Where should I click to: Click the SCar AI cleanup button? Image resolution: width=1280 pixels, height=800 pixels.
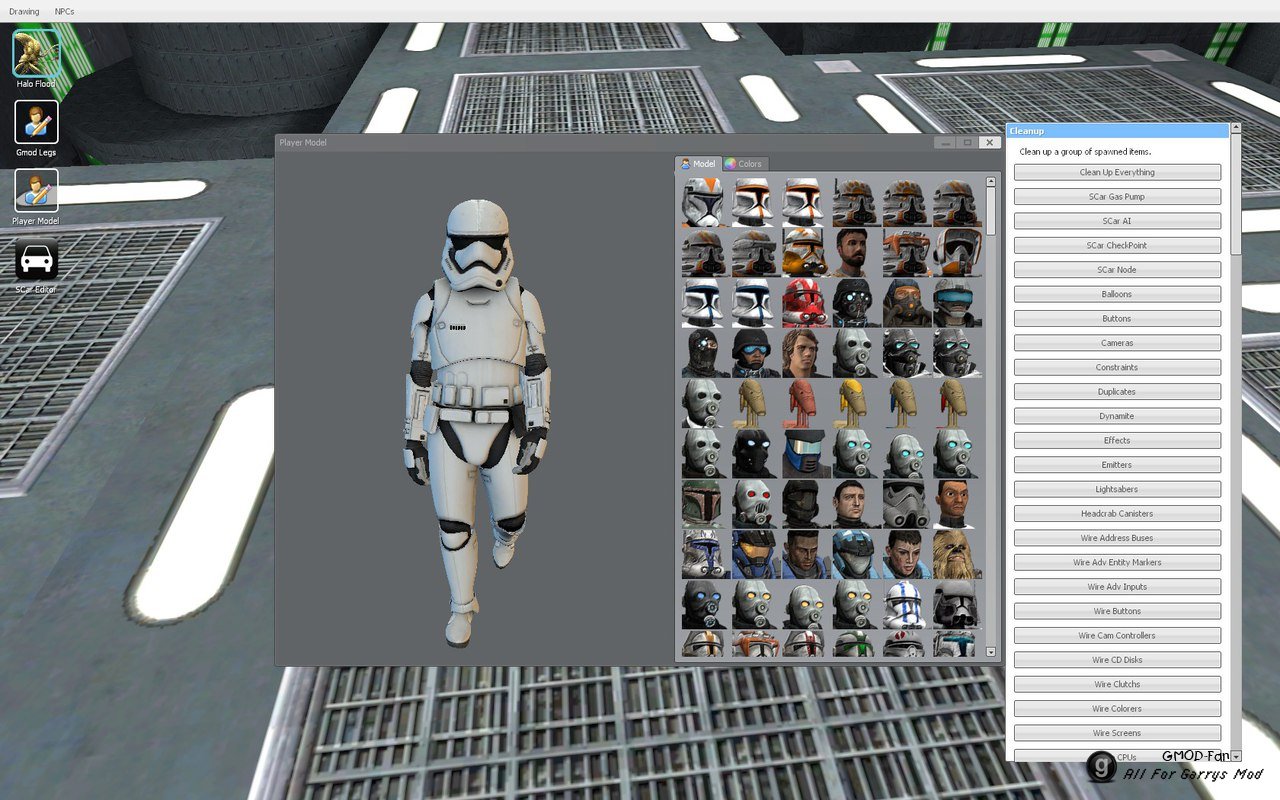pos(1117,221)
